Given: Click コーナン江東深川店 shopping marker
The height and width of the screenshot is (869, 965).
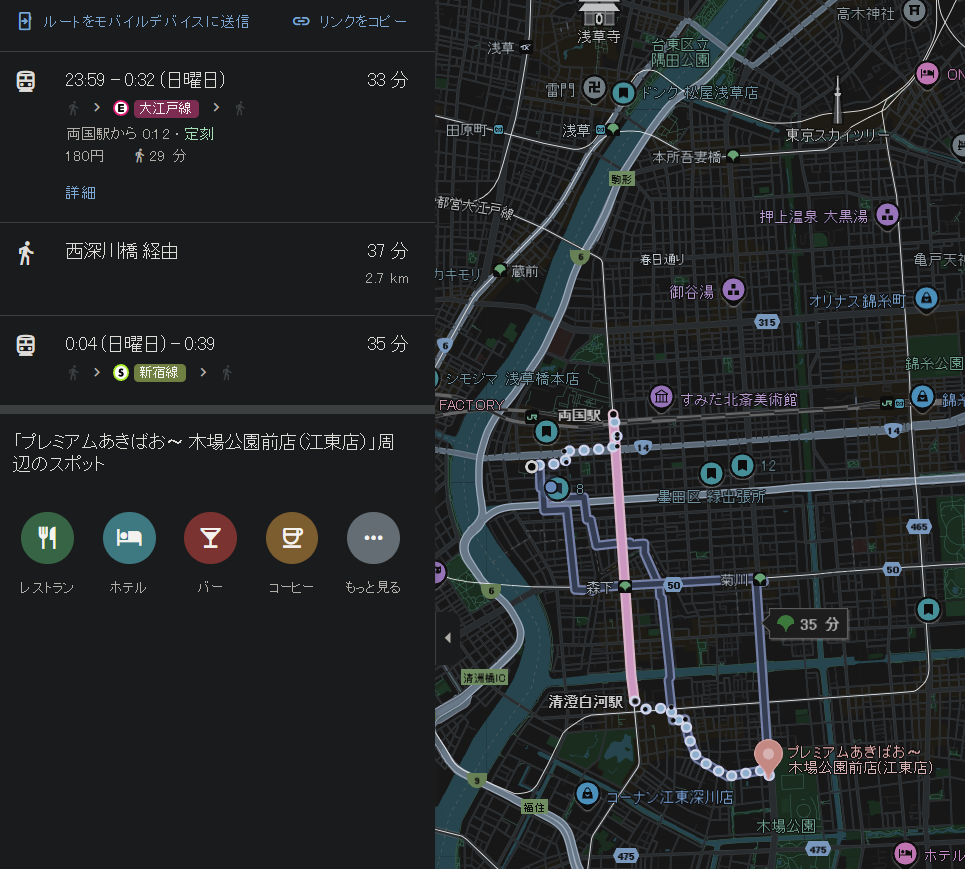Looking at the screenshot, I should [x=587, y=794].
